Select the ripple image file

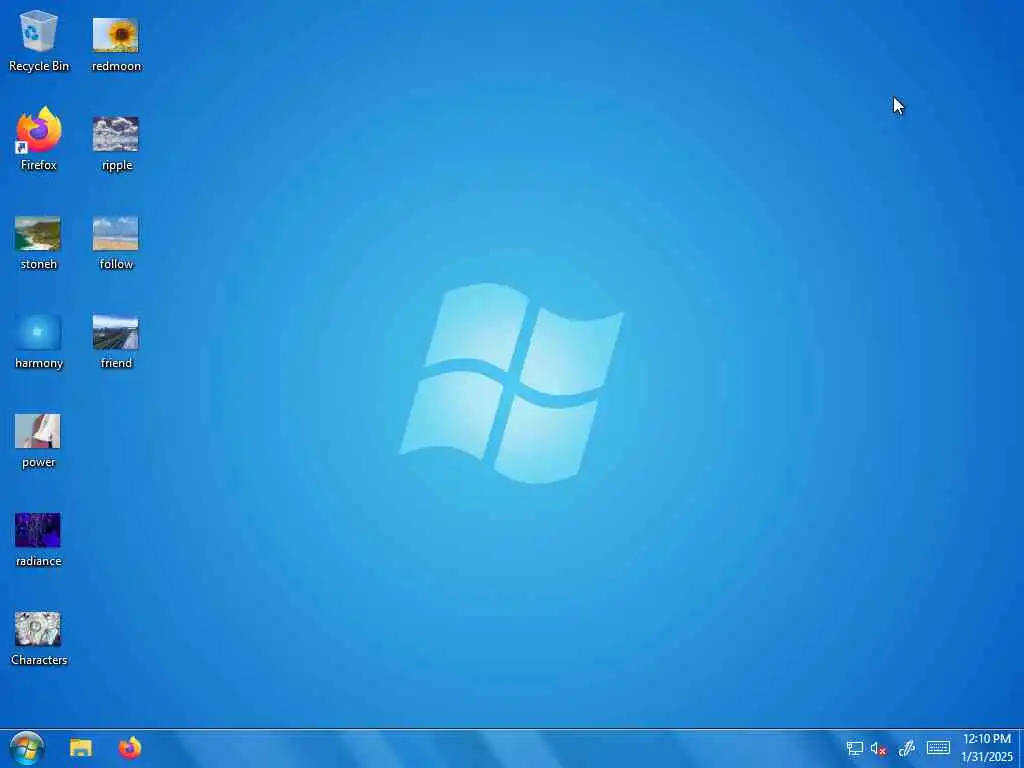116,143
